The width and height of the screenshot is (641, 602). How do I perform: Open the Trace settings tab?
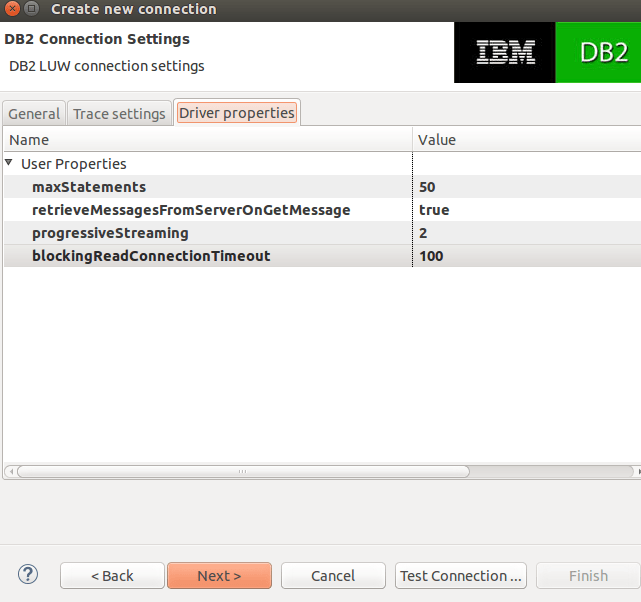[119, 114]
